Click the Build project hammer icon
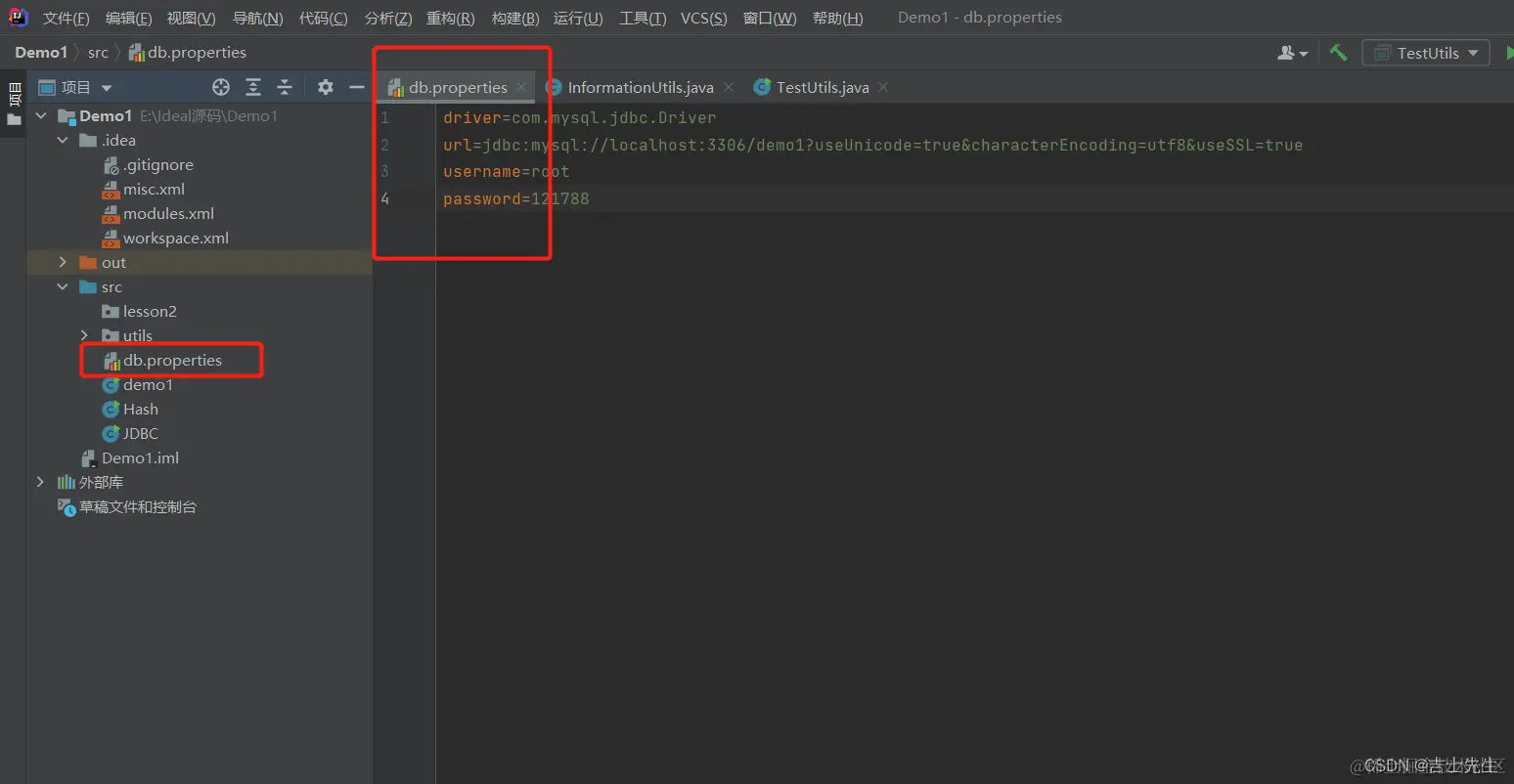Screen dimensions: 1514x784 pyautogui.click(x=1338, y=53)
